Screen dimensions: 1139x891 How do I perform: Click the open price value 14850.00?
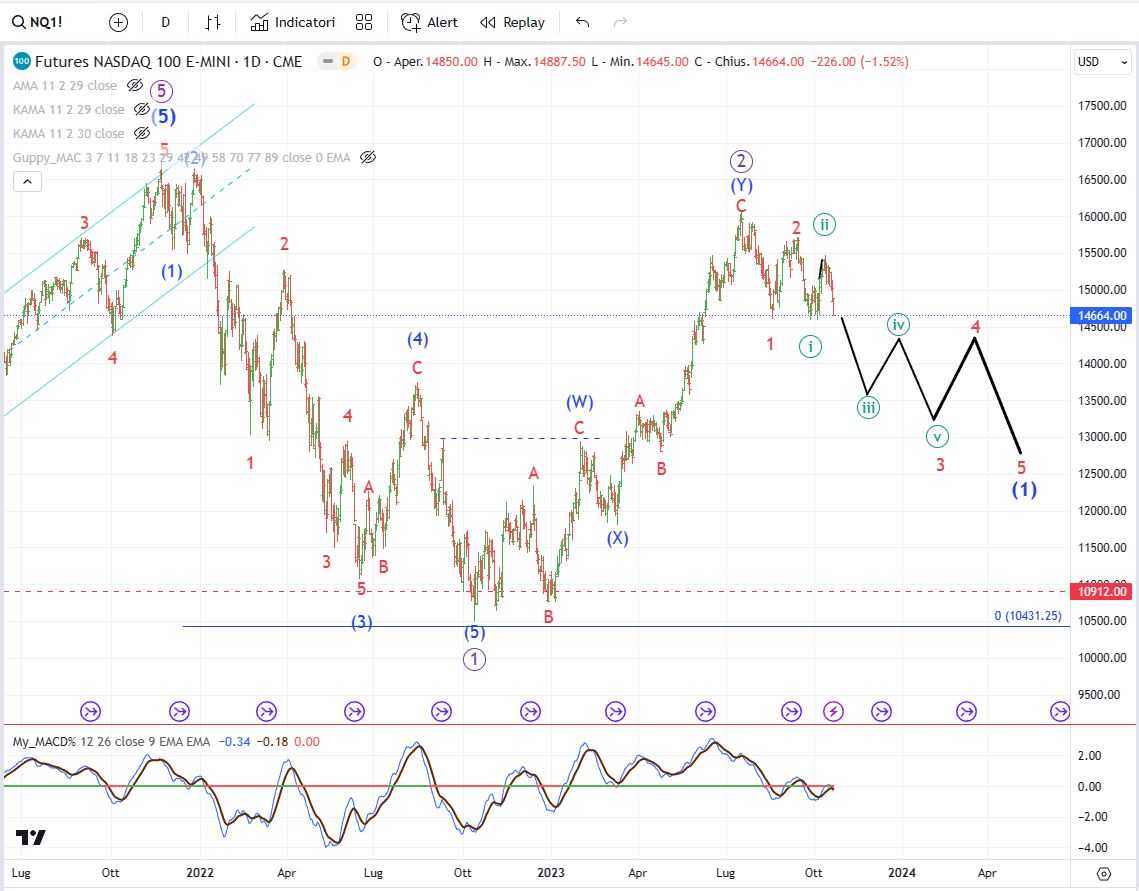tap(451, 62)
